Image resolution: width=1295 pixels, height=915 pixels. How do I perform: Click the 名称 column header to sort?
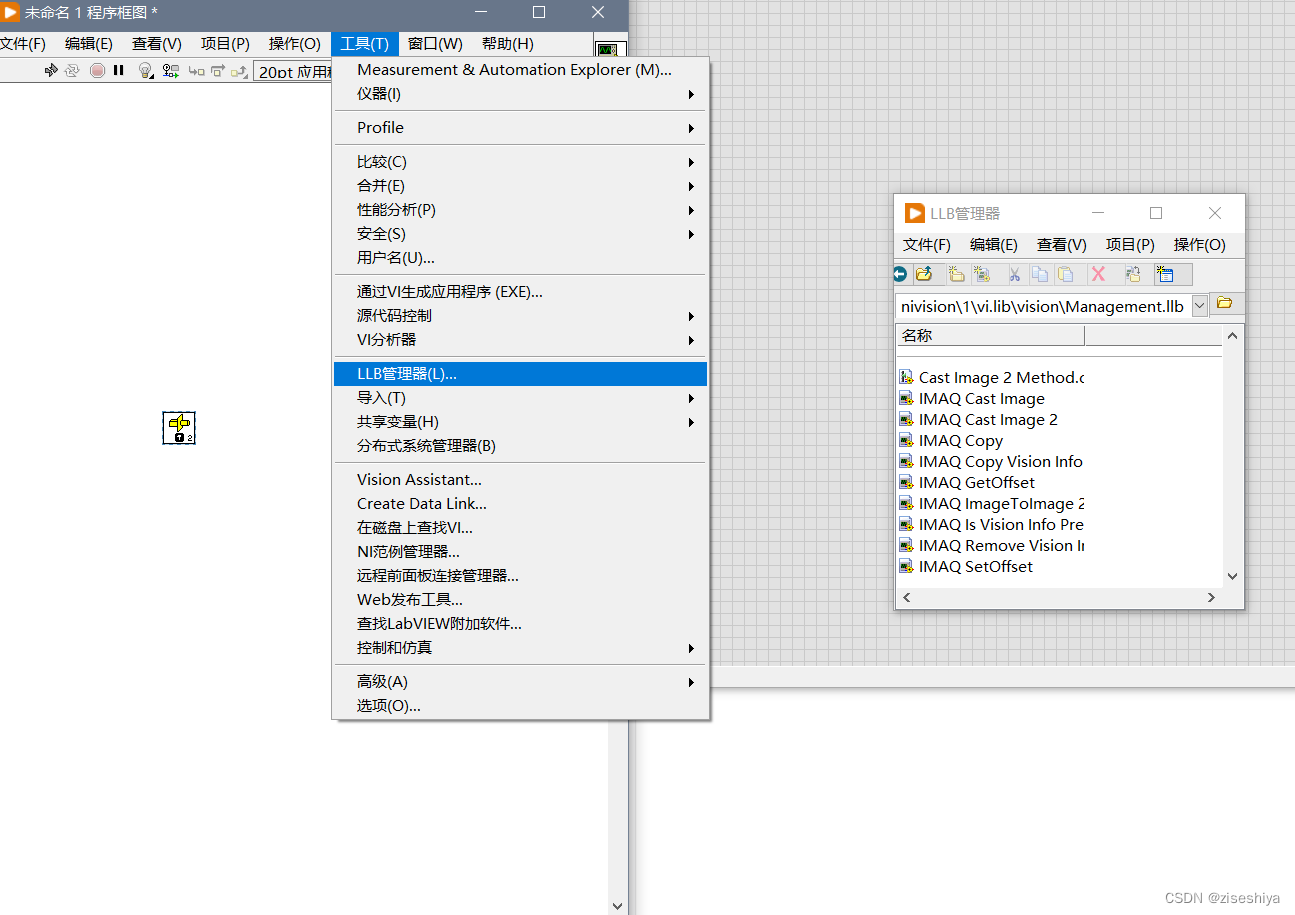[989, 335]
